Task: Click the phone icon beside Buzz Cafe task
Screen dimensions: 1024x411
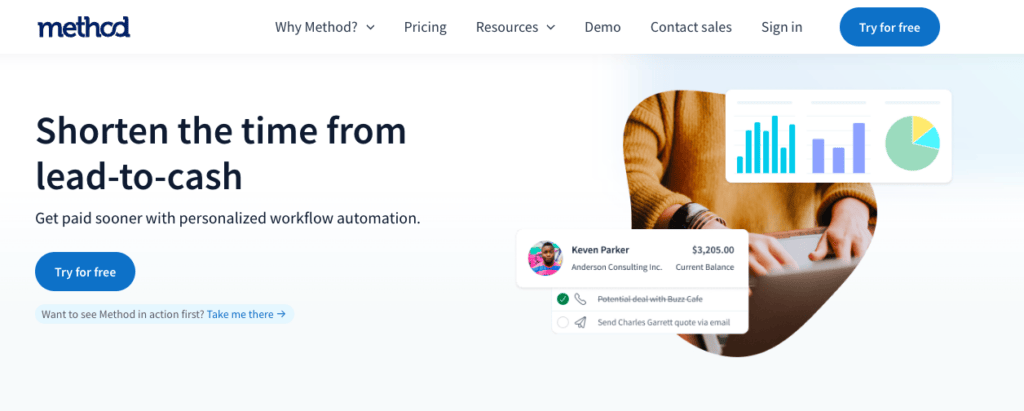Action: pyautogui.click(x=581, y=299)
